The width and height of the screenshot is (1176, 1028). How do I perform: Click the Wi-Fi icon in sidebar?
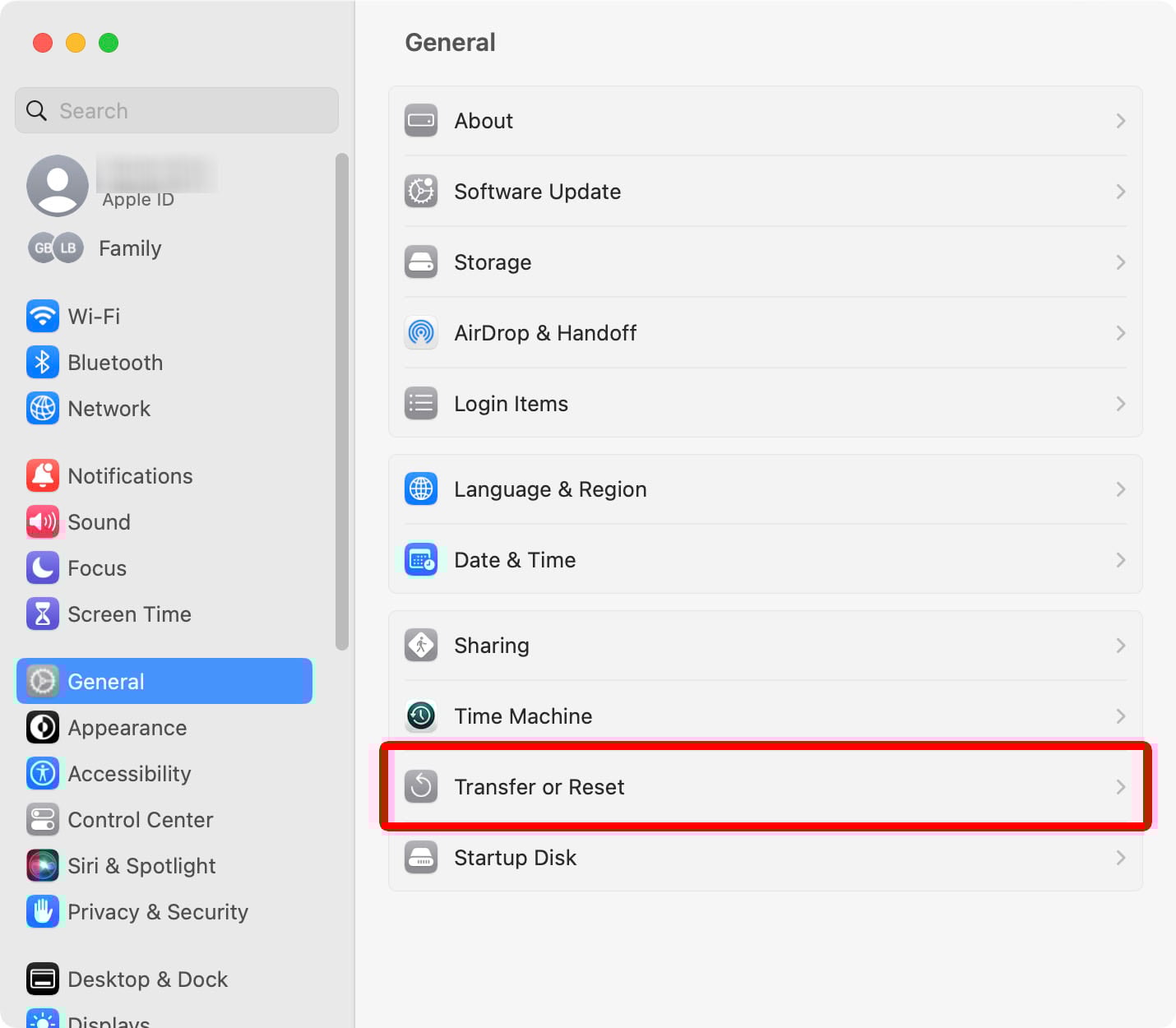coord(42,317)
